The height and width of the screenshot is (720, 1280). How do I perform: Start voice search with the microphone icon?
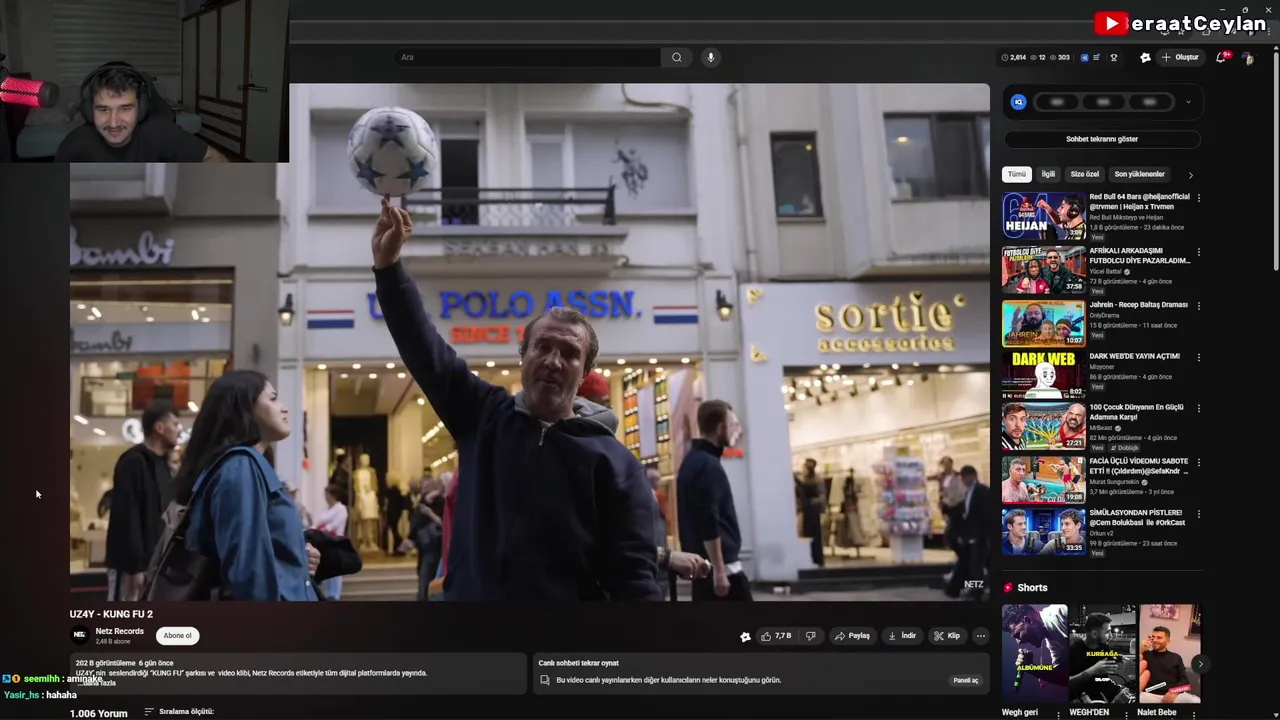[711, 57]
